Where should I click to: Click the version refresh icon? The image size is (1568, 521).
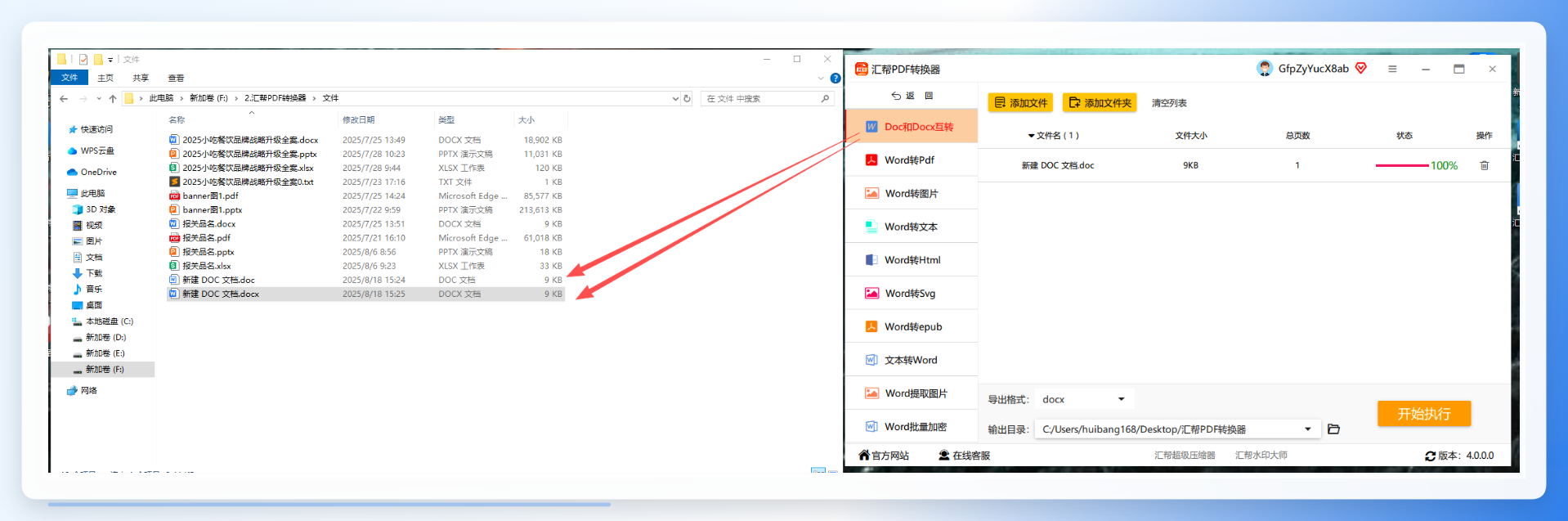click(1430, 456)
